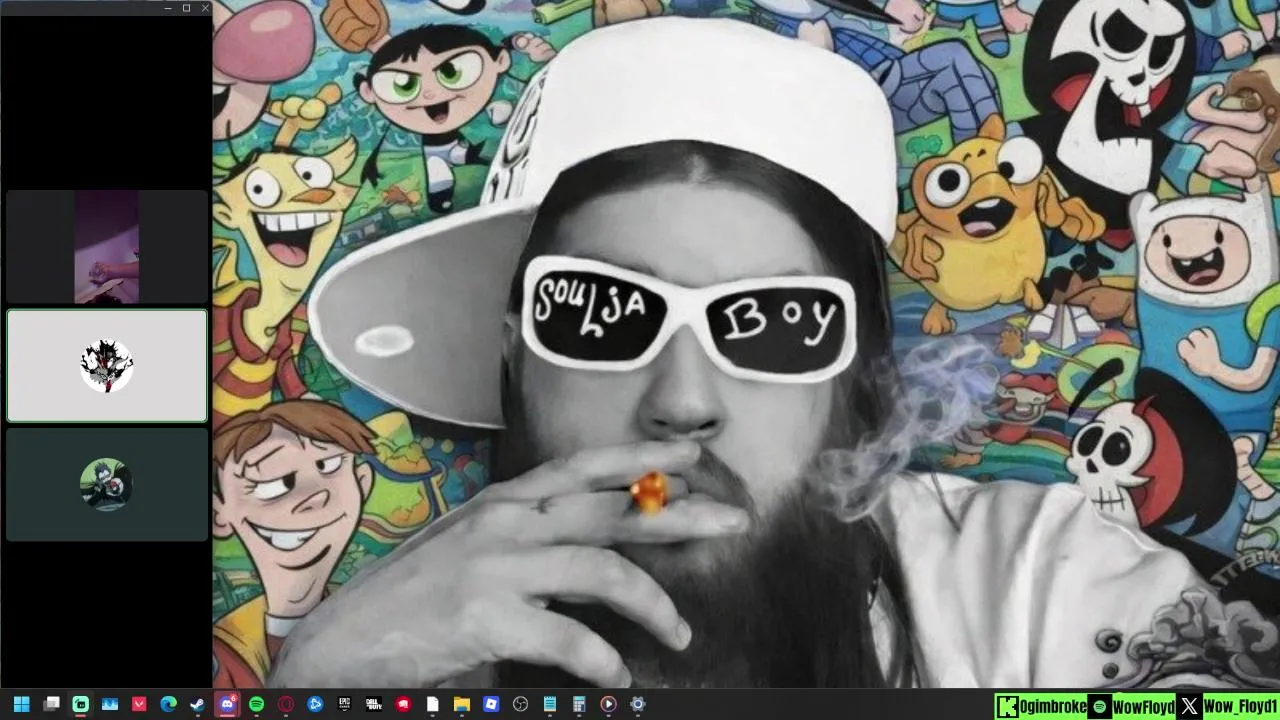Open the media player play-button icon
The width and height of the screenshot is (1280, 720).
tap(608, 704)
